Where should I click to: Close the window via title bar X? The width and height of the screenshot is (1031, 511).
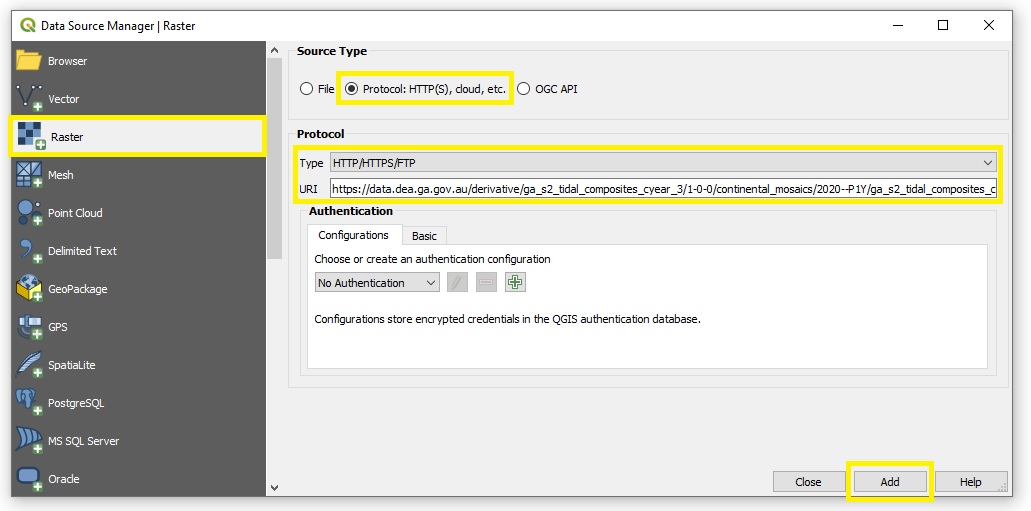point(988,25)
